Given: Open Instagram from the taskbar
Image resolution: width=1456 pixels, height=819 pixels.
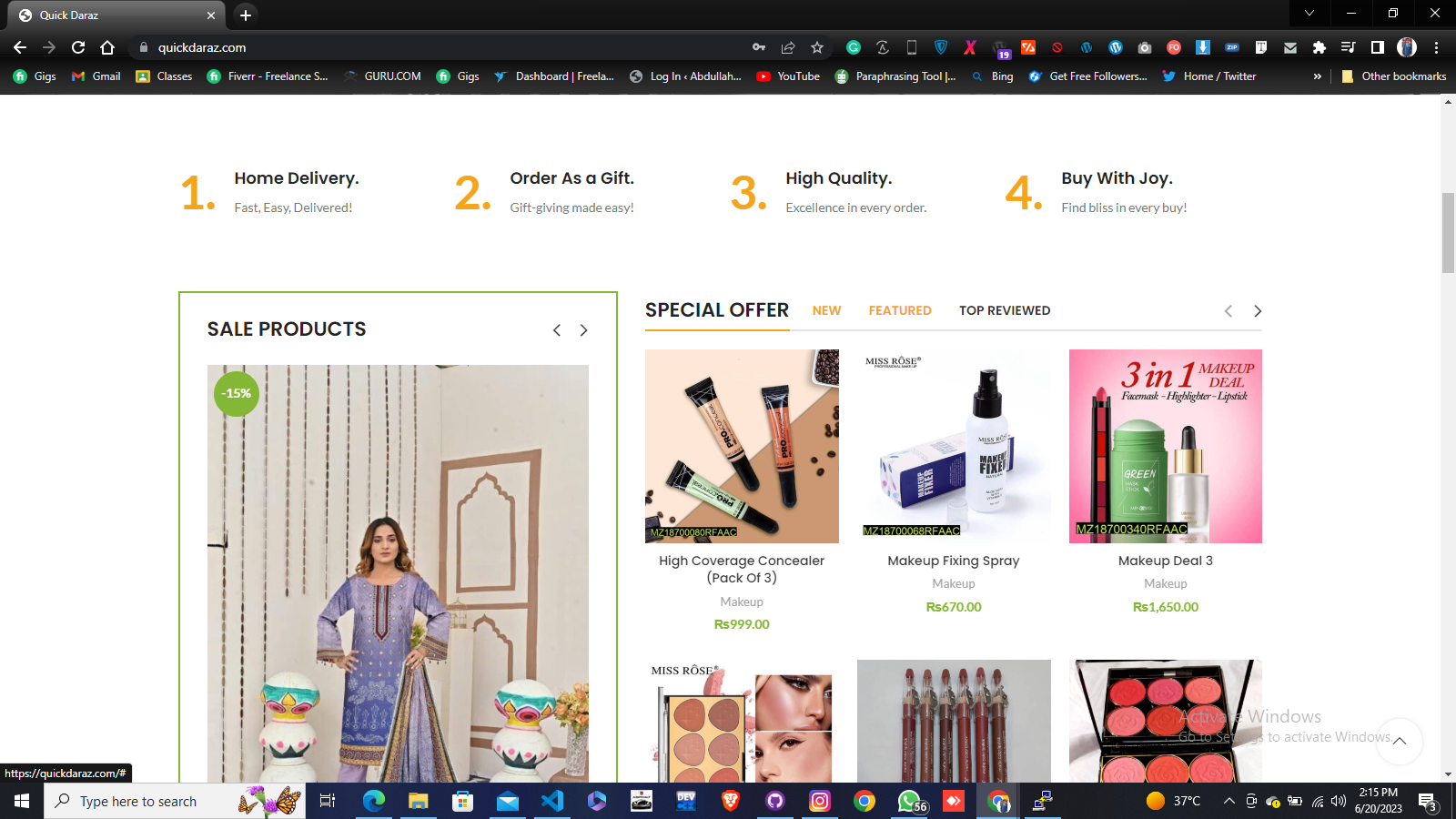Looking at the screenshot, I should click(x=820, y=801).
